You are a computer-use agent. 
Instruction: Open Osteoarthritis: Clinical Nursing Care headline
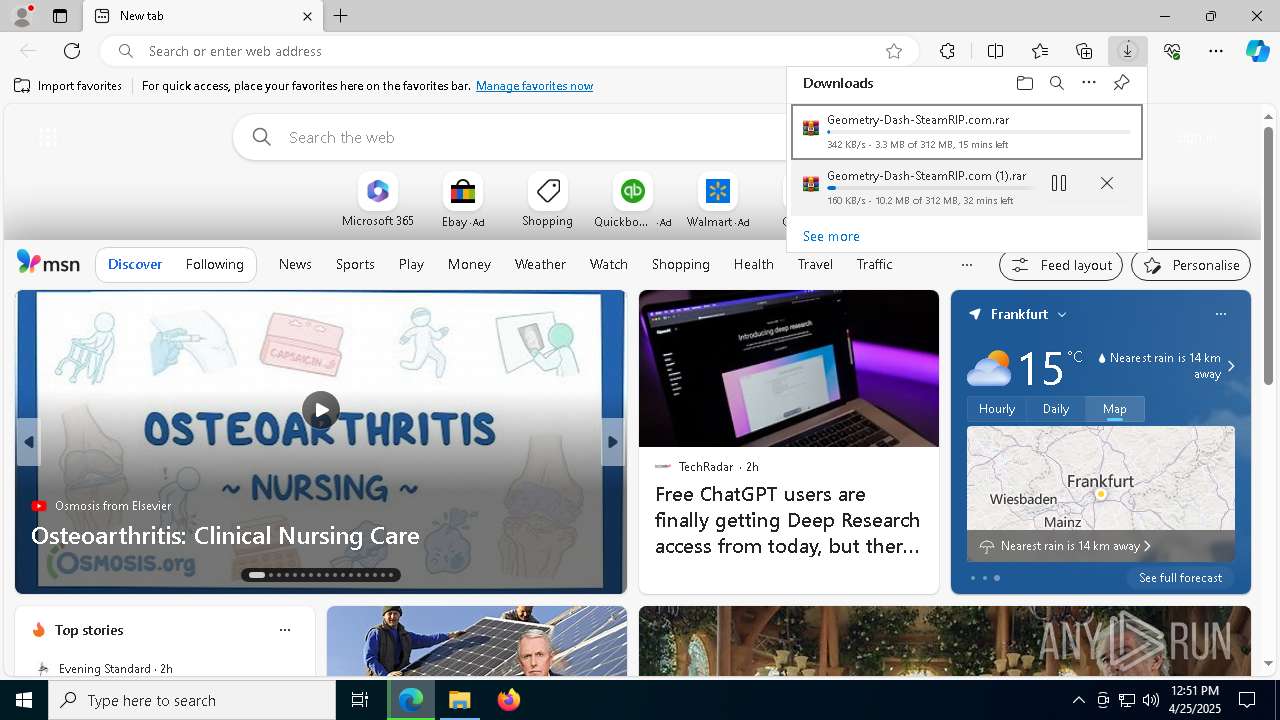click(225, 536)
